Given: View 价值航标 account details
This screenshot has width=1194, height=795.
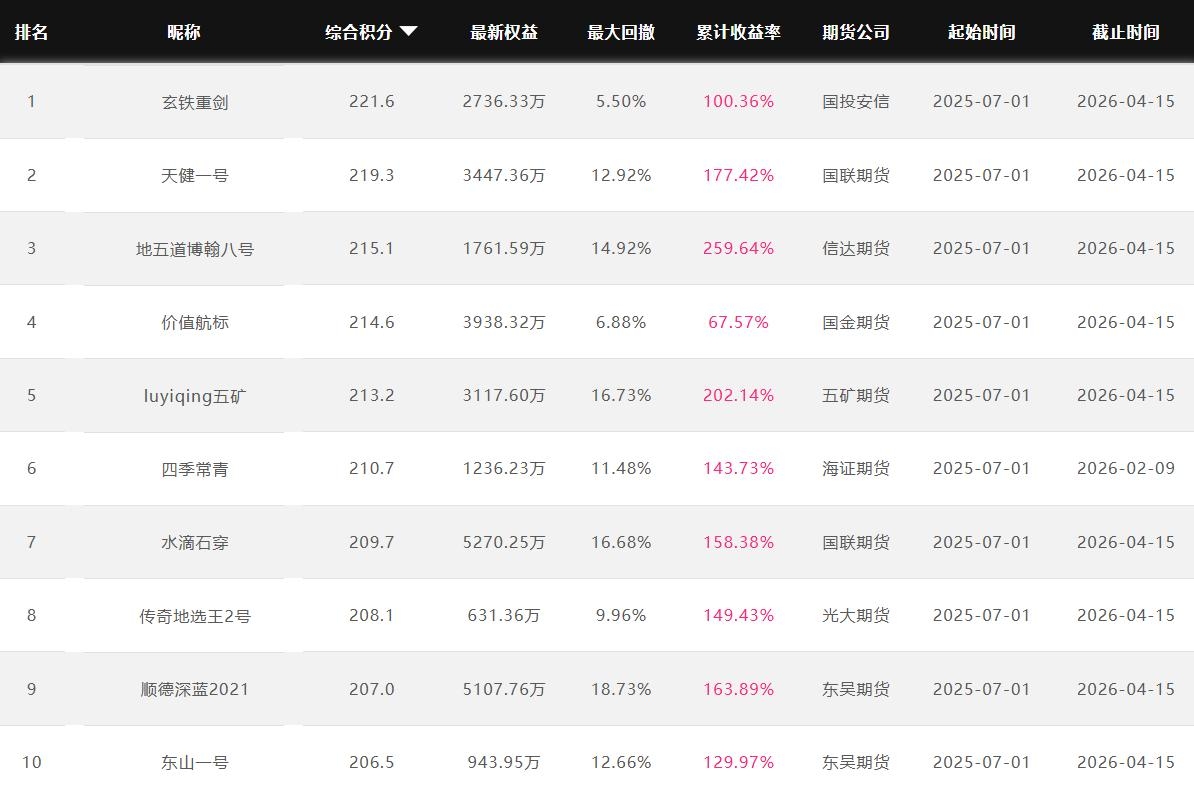Looking at the screenshot, I should [x=195, y=322].
